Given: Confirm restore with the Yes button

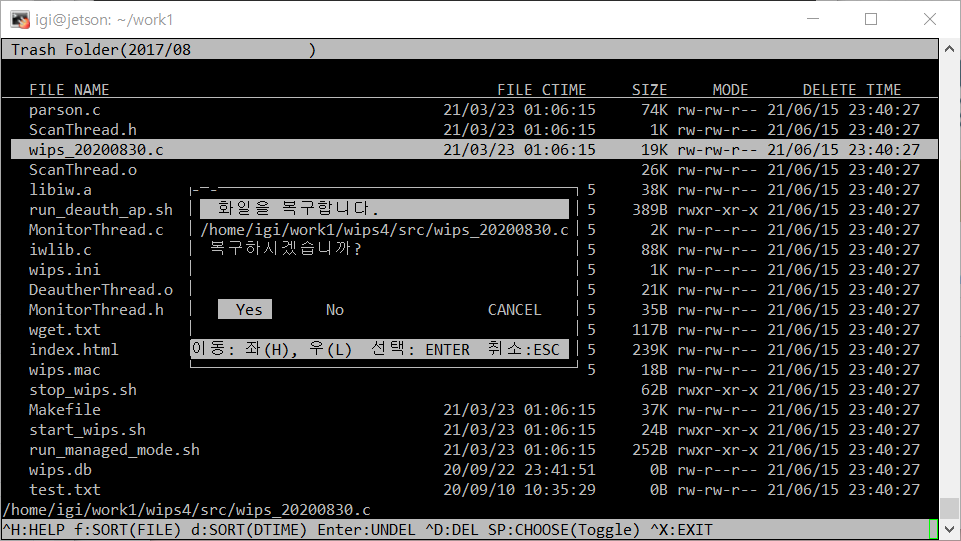Looking at the screenshot, I should click(x=245, y=309).
